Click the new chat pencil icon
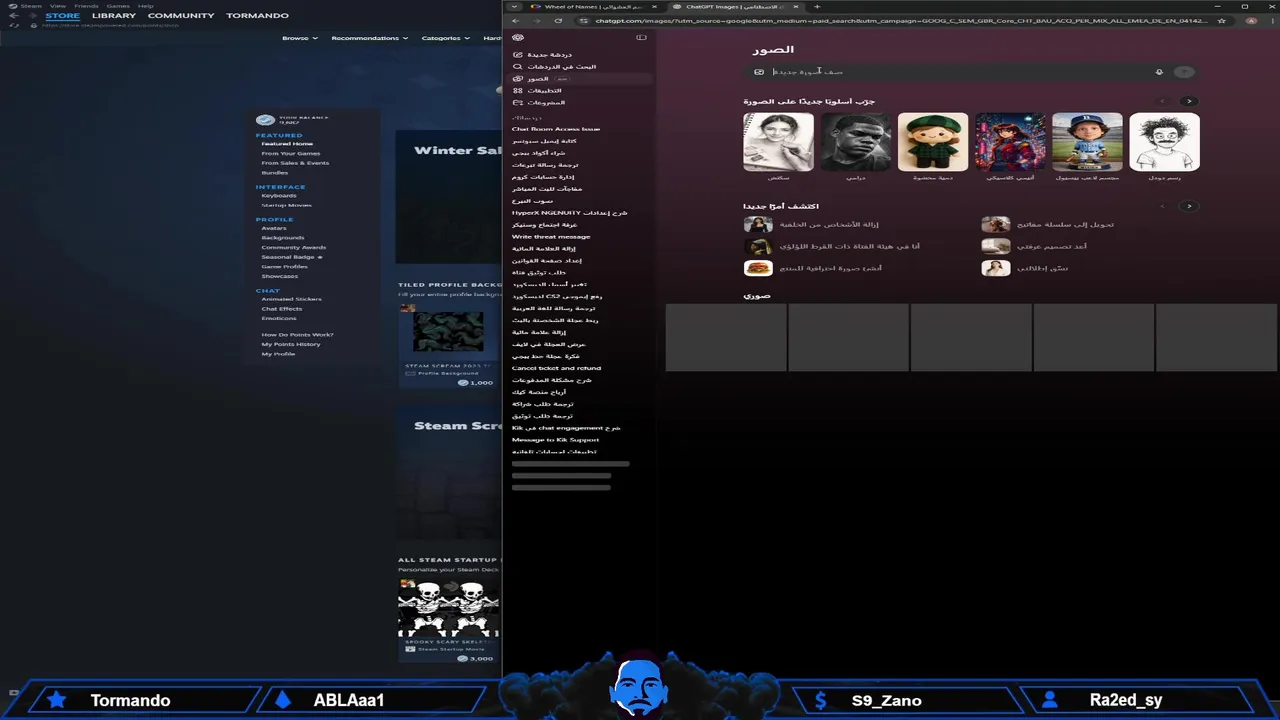Image resolution: width=1280 pixels, height=720 pixels. coord(518,55)
